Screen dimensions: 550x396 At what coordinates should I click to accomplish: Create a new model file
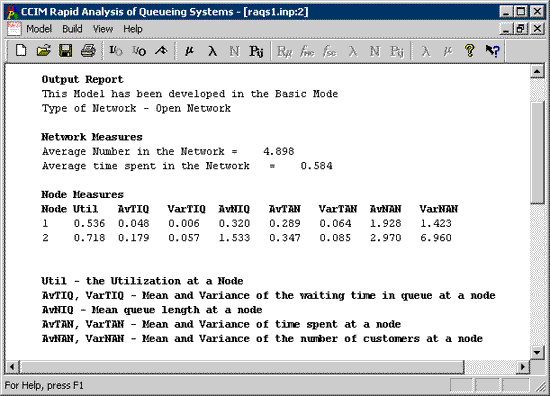21,51
